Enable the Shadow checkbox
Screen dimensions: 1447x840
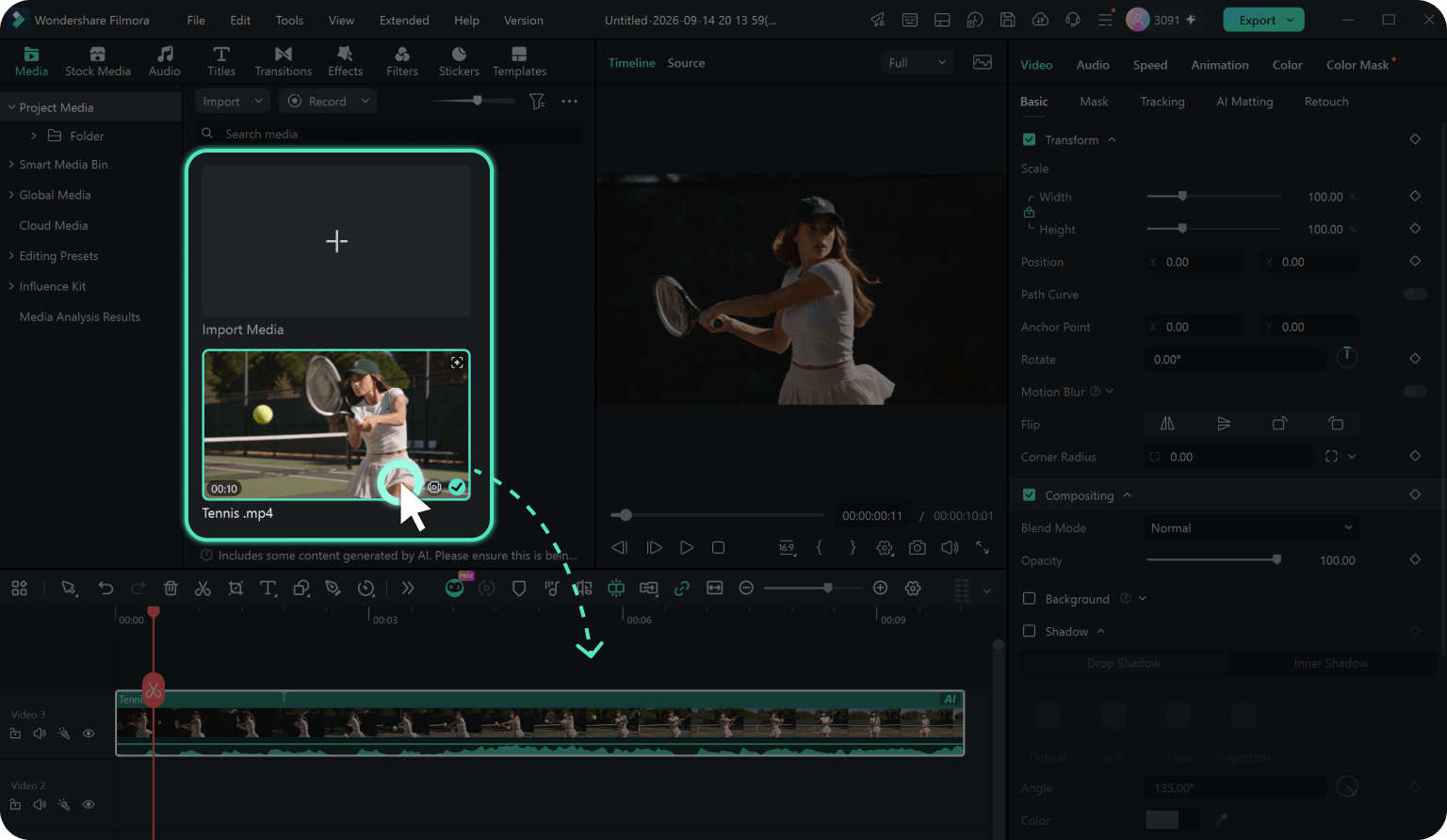click(1029, 631)
